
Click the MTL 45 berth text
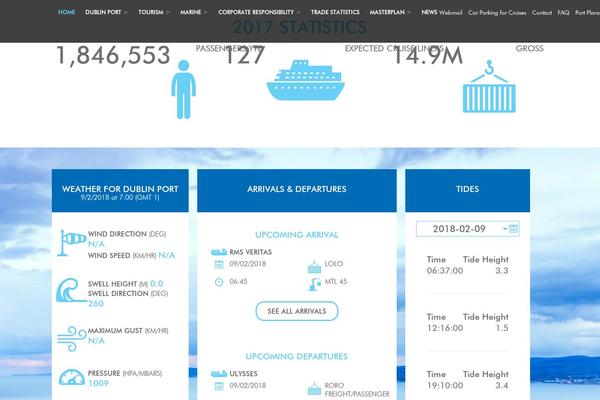tap(336, 281)
